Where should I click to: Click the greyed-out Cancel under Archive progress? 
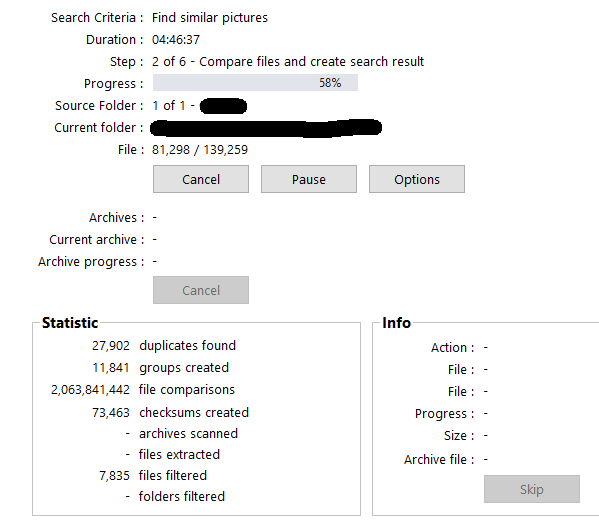coord(201,290)
